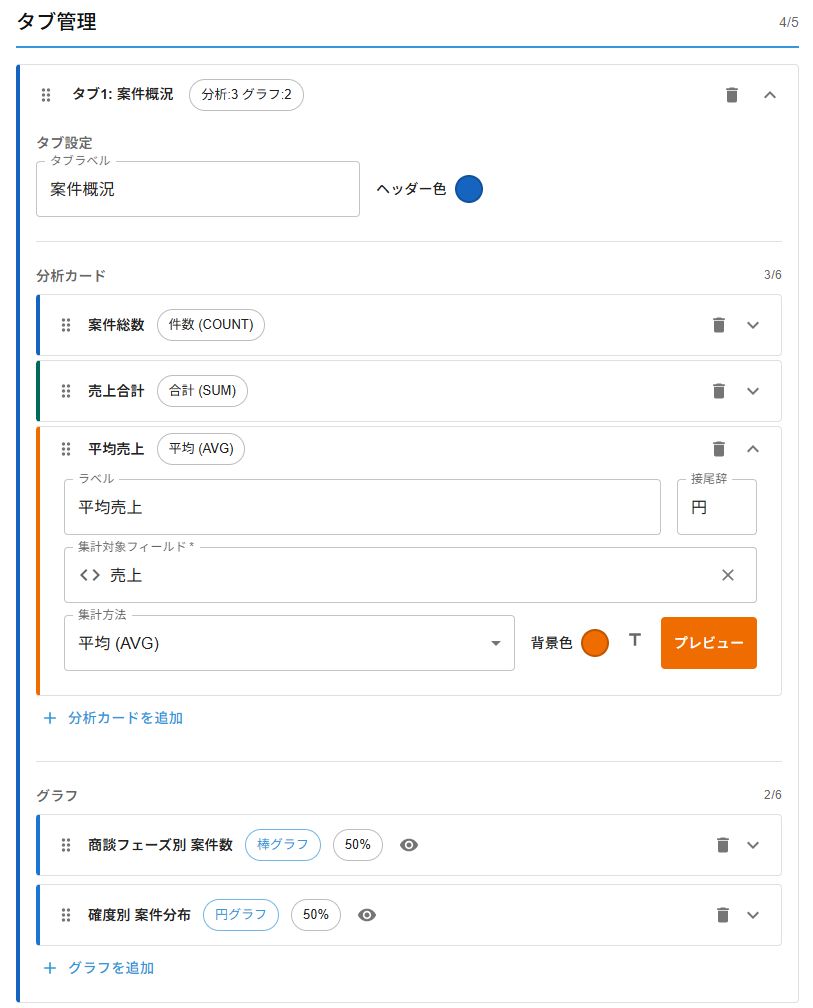Toggle visibility of 確度別 案件分布 graph
This screenshot has width=813, height=1008.
click(366, 914)
